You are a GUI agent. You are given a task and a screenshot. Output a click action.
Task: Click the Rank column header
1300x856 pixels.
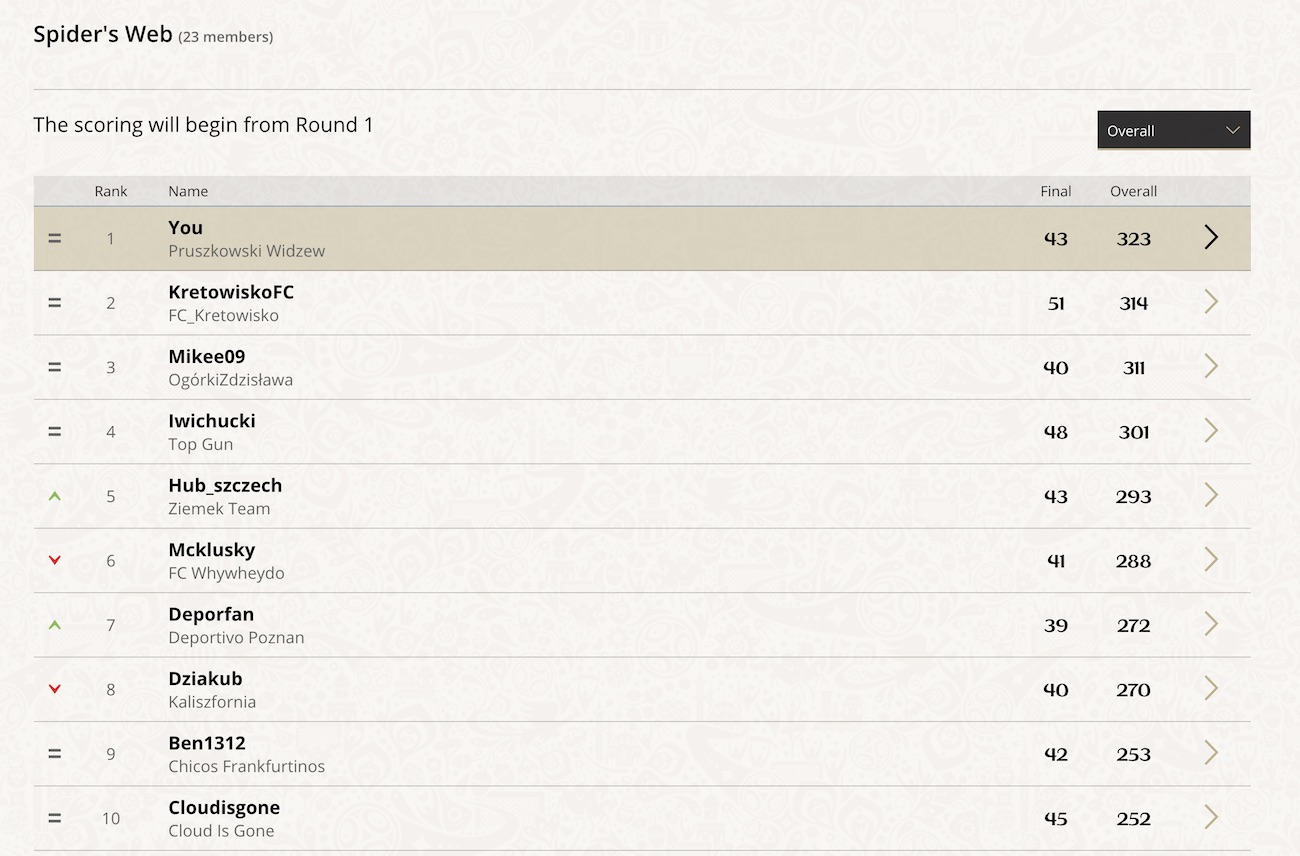111,191
